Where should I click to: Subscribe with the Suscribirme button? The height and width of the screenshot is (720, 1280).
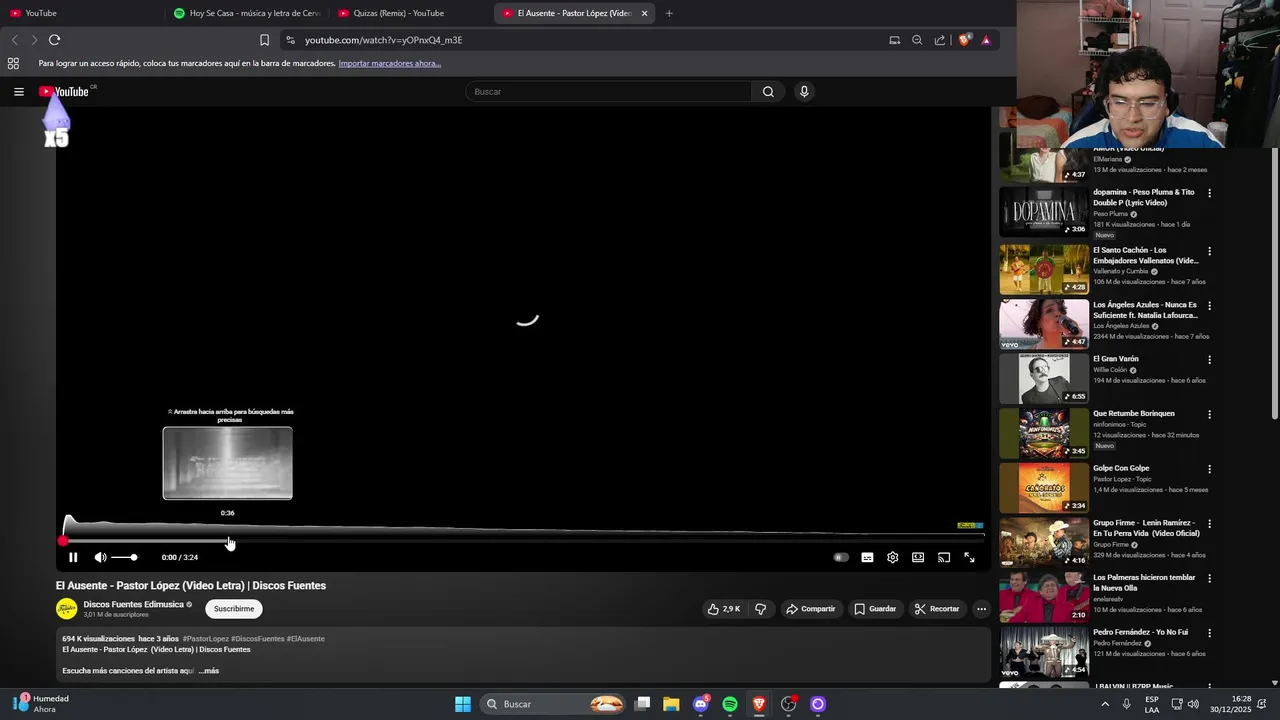tap(234, 608)
